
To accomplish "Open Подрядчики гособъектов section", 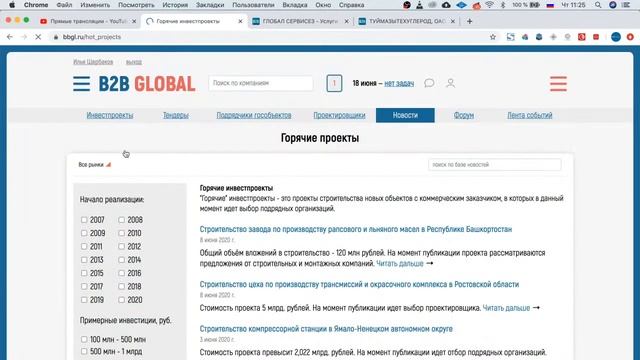I will click(x=254, y=115).
